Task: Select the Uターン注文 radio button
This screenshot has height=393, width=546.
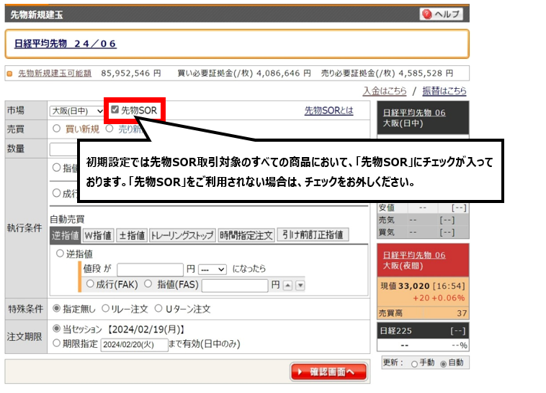Action: (x=158, y=308)
